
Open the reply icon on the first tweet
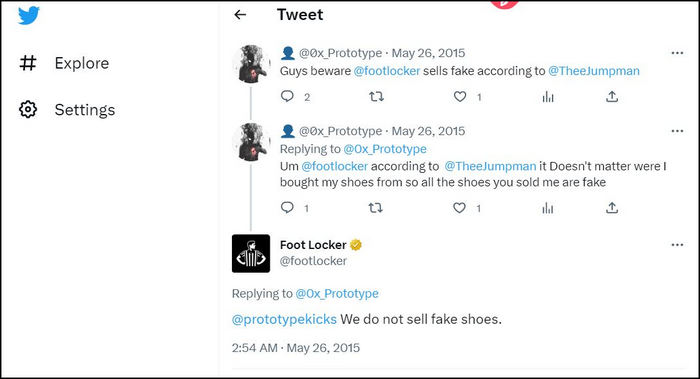pos(287,96)
